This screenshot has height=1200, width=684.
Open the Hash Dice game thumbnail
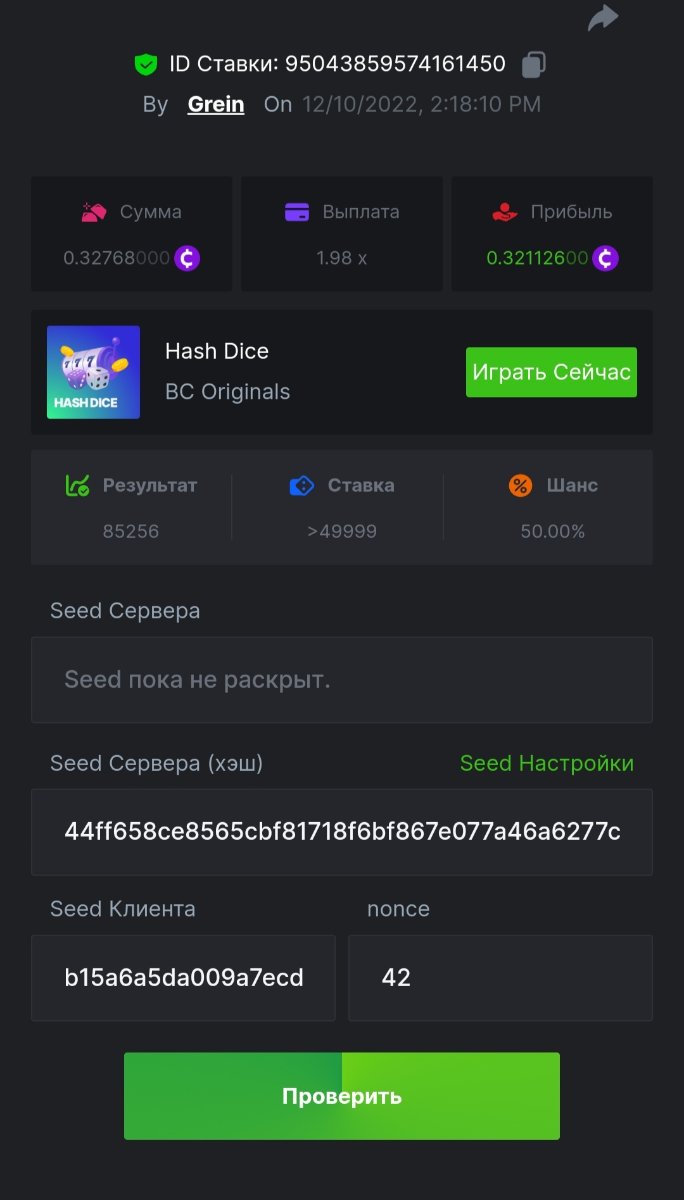click(93, 372)
